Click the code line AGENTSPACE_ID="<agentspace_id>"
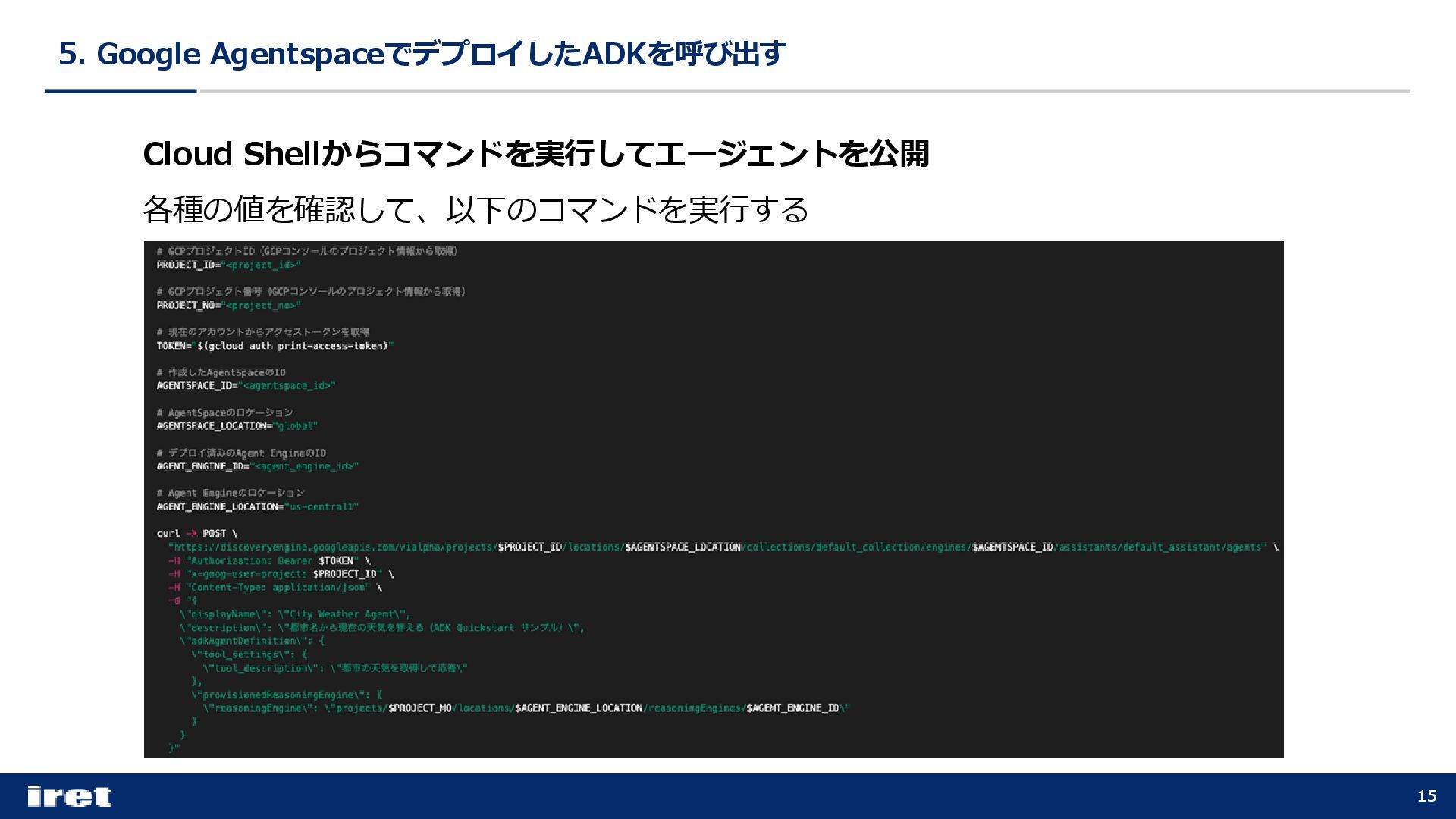 (246, 386)
